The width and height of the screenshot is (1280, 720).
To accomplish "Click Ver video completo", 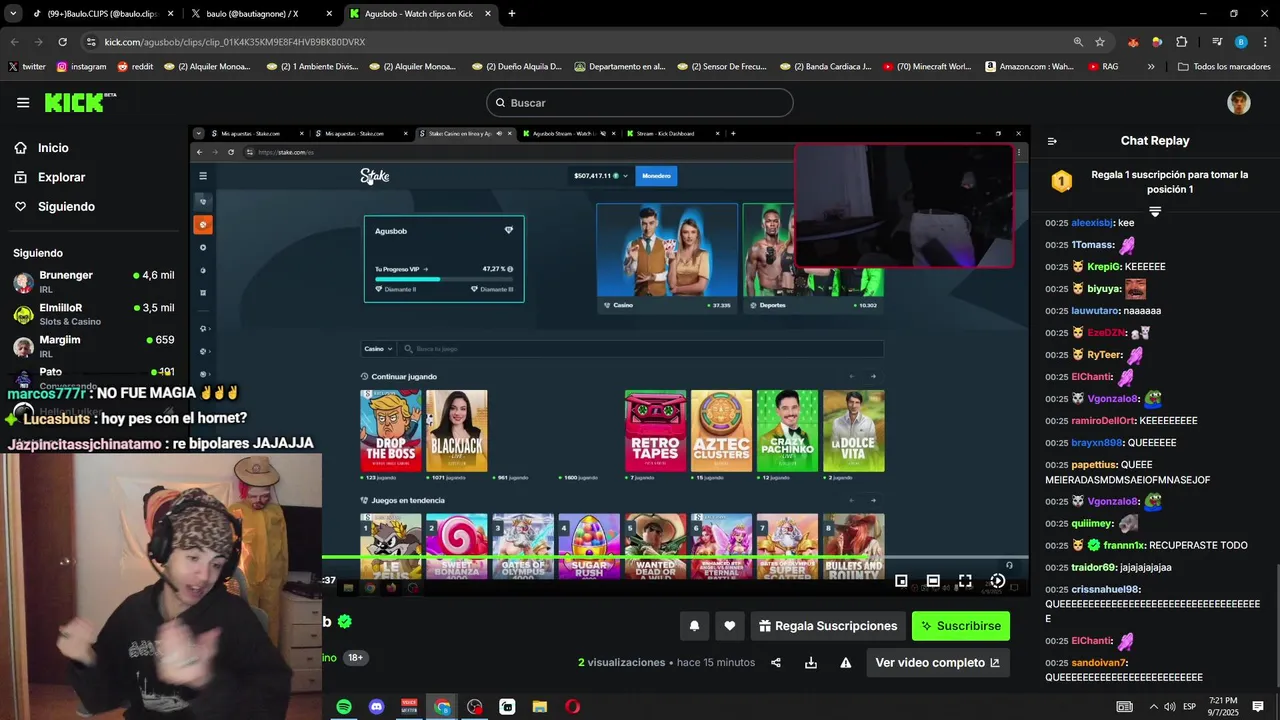I will point(937,663).
